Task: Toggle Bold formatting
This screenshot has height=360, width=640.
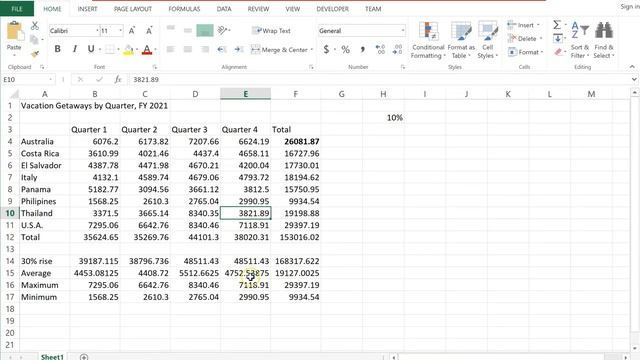Action: (x=58, y=49)
